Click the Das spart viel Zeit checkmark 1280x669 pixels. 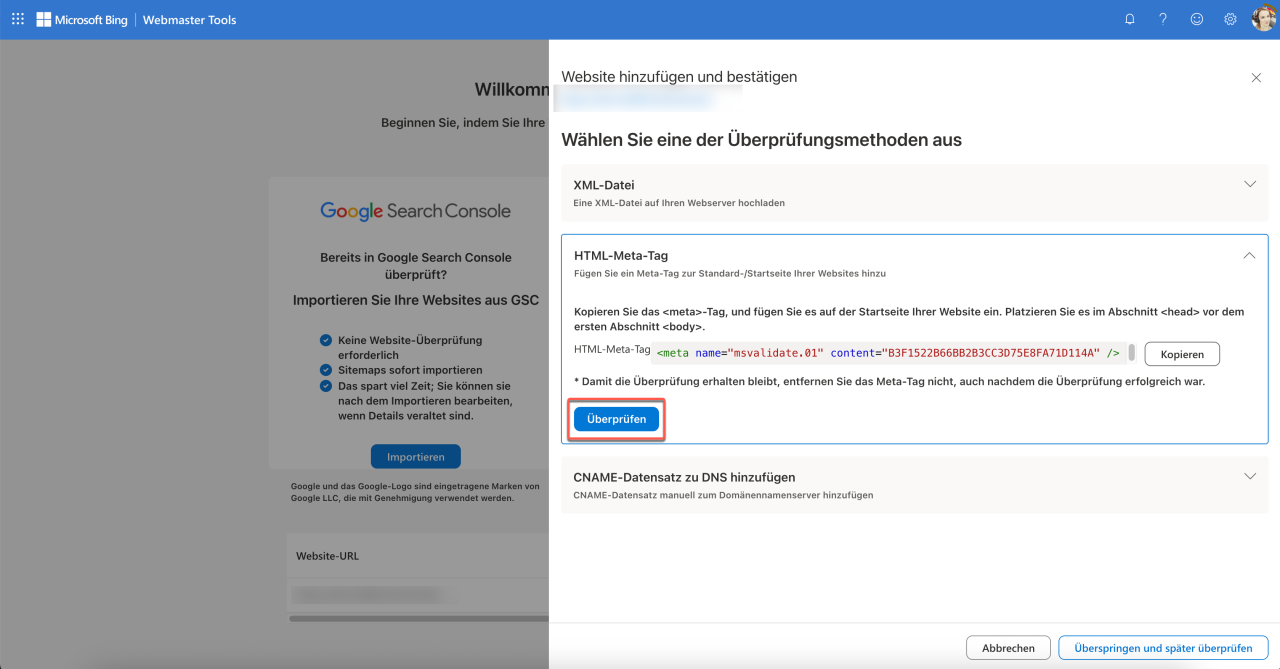pyautogui.click(x=326, y=385)
